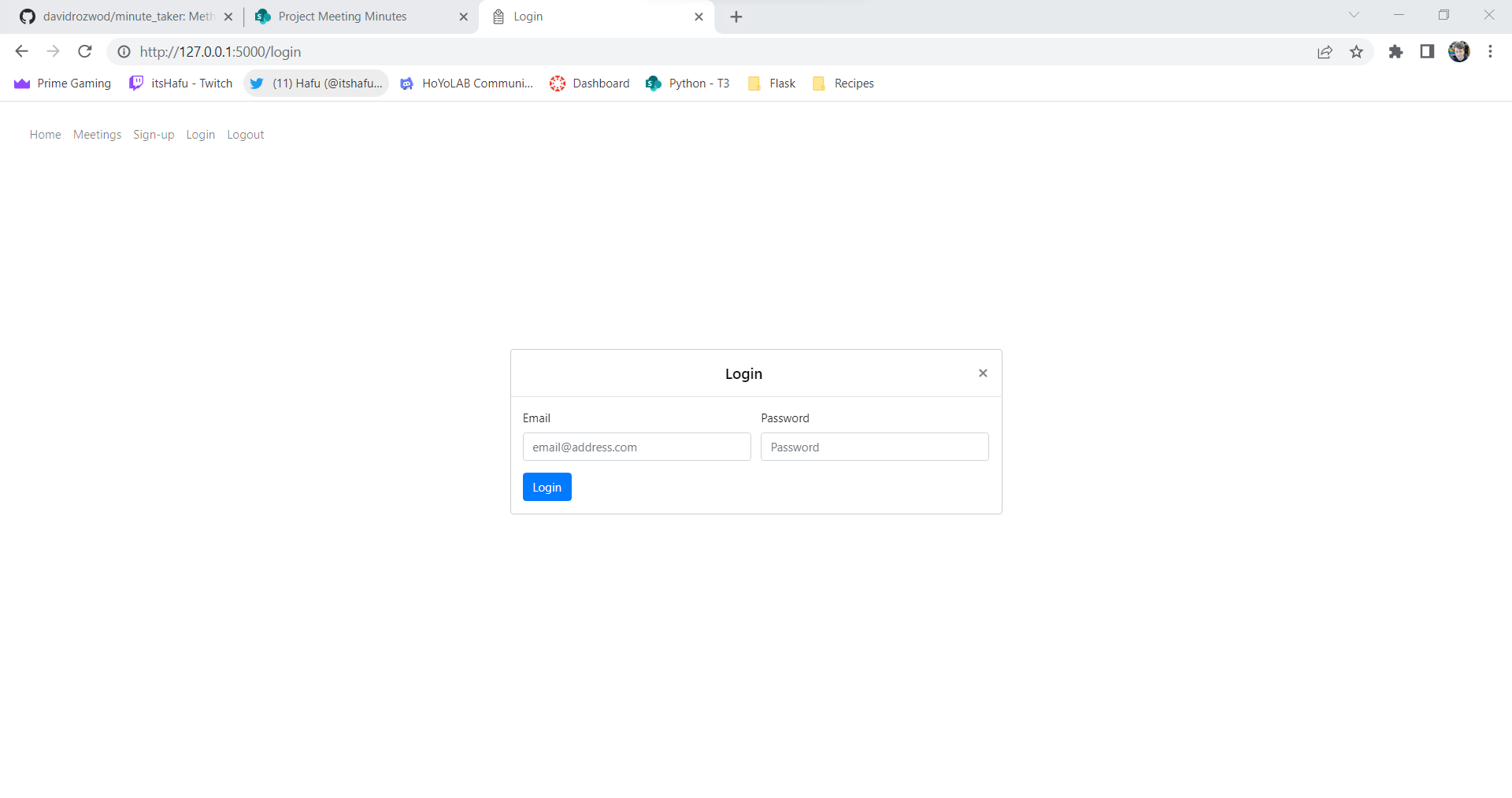1512x798 pixels.
Task: Open the Recipes bookmarks folder
Action: click(x=843, y=83)
